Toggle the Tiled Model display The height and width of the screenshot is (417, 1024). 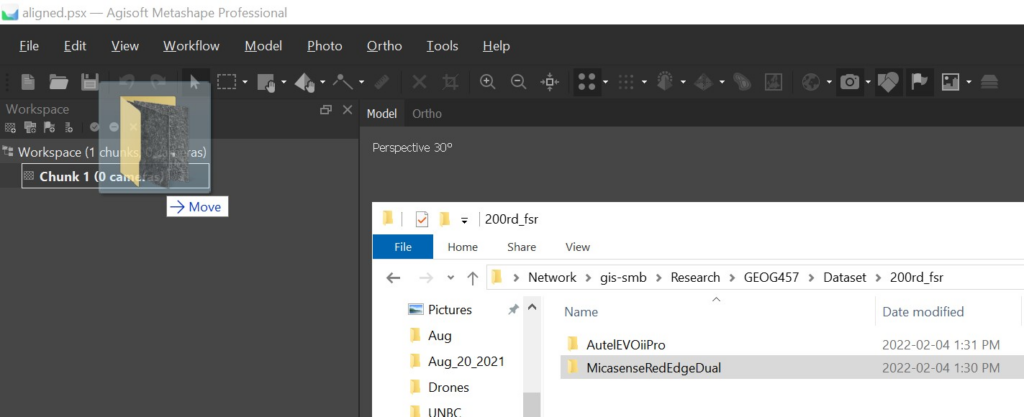[x=703, y=82]
